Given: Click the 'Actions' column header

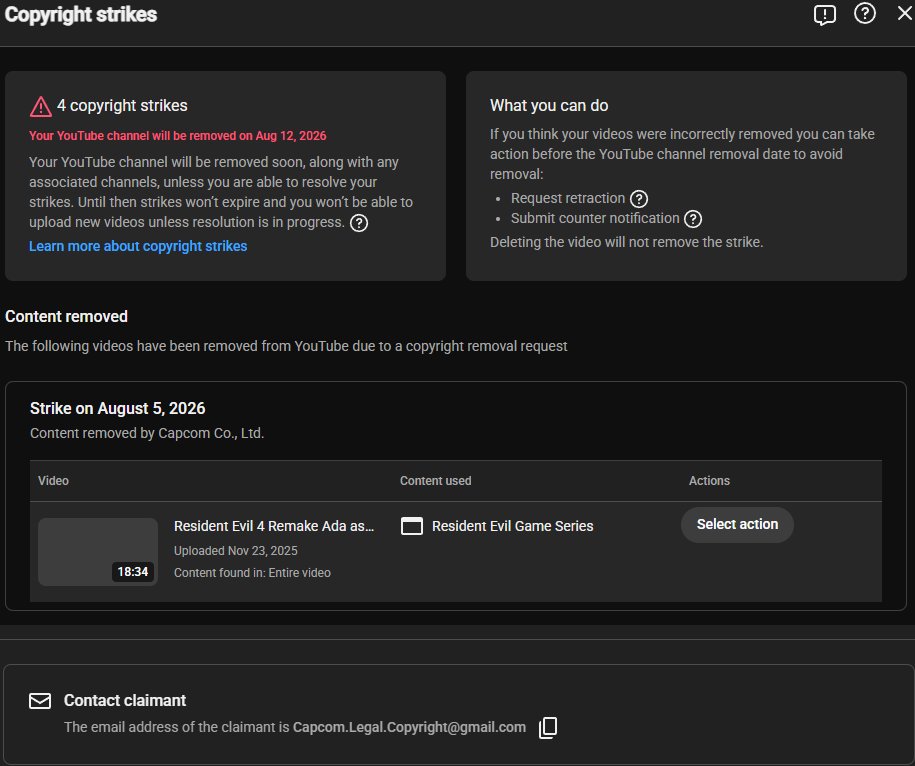Looking at the screenshot, I should tap(709, 481).
